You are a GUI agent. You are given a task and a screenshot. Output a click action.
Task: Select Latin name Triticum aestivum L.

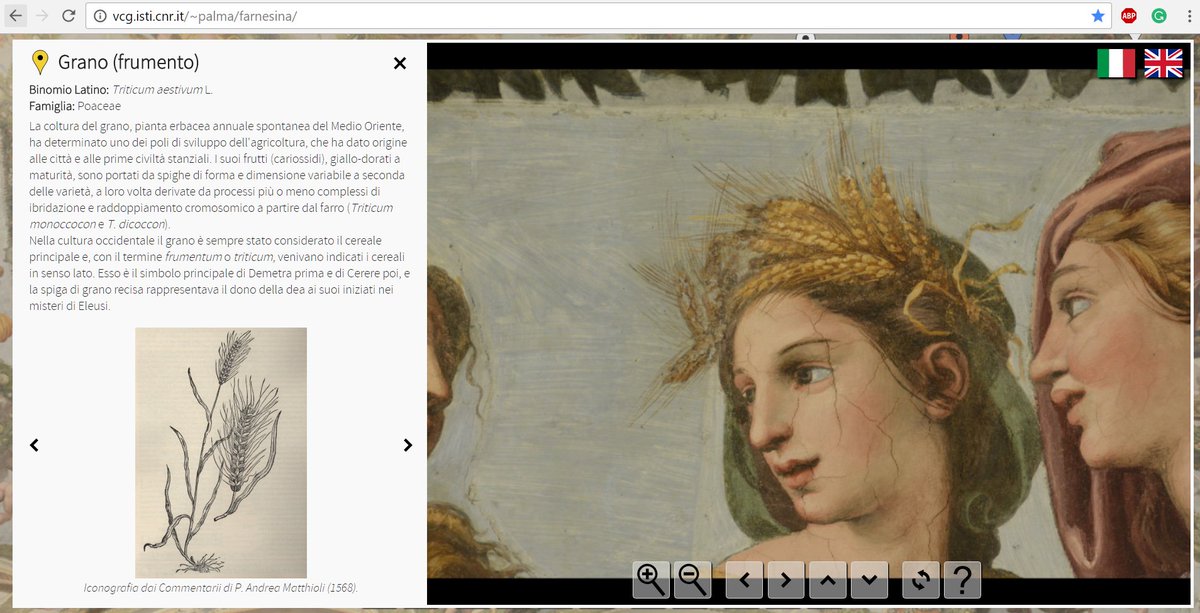click(162, 90)
